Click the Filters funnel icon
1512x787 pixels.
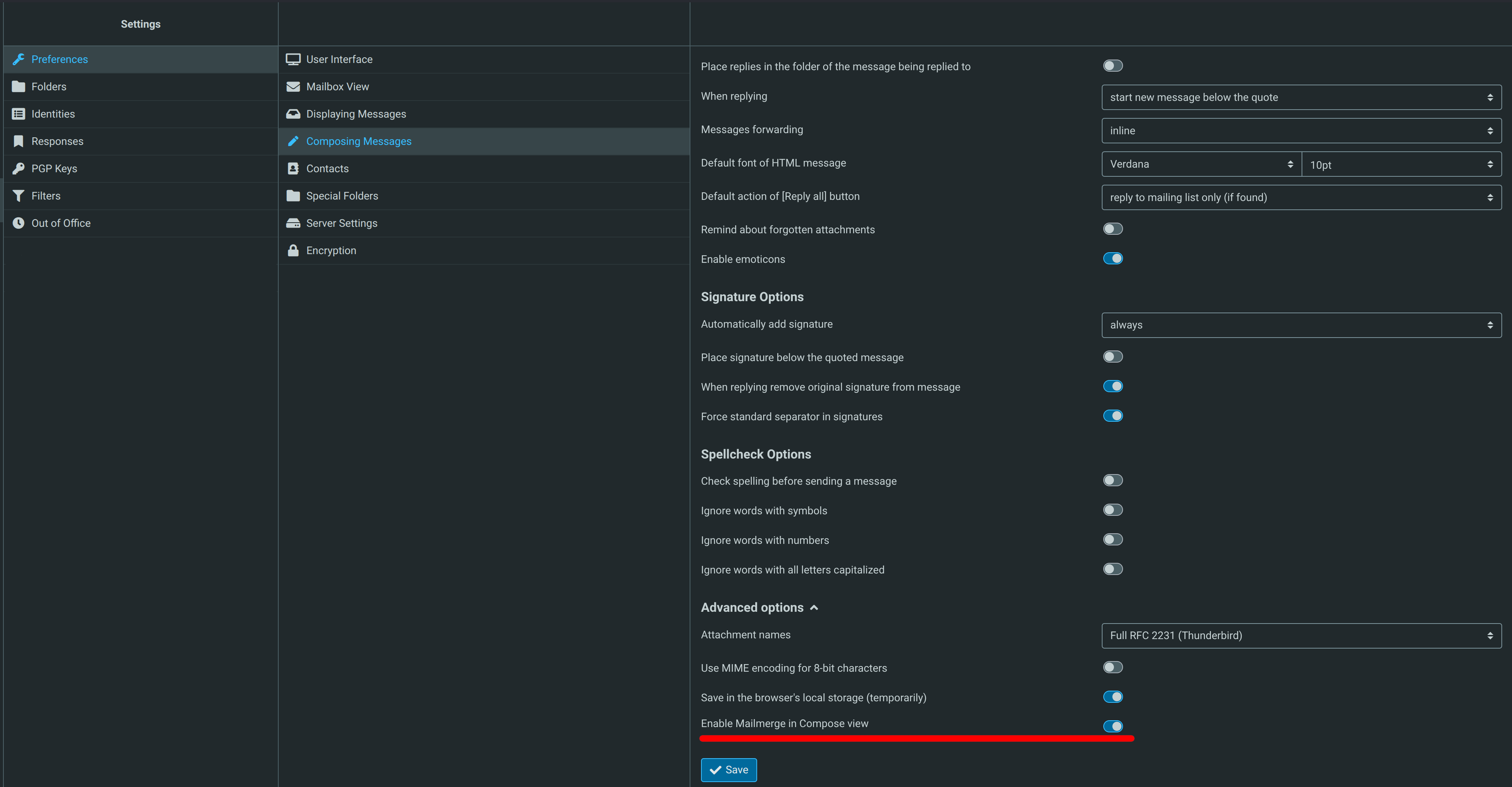coord(18,196)
